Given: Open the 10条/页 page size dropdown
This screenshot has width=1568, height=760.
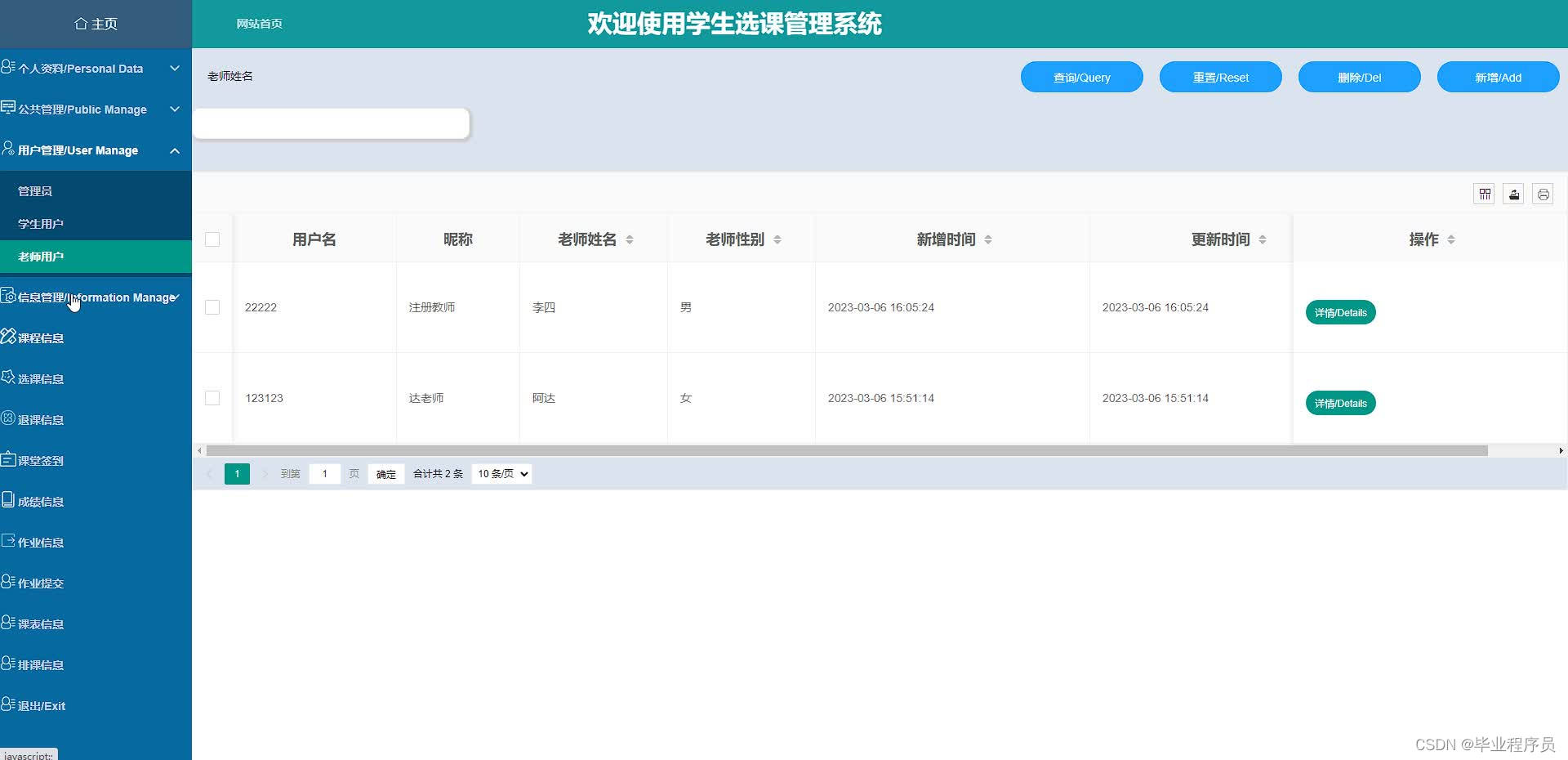Looking at the screenshot, I should [x=501, y=473].
